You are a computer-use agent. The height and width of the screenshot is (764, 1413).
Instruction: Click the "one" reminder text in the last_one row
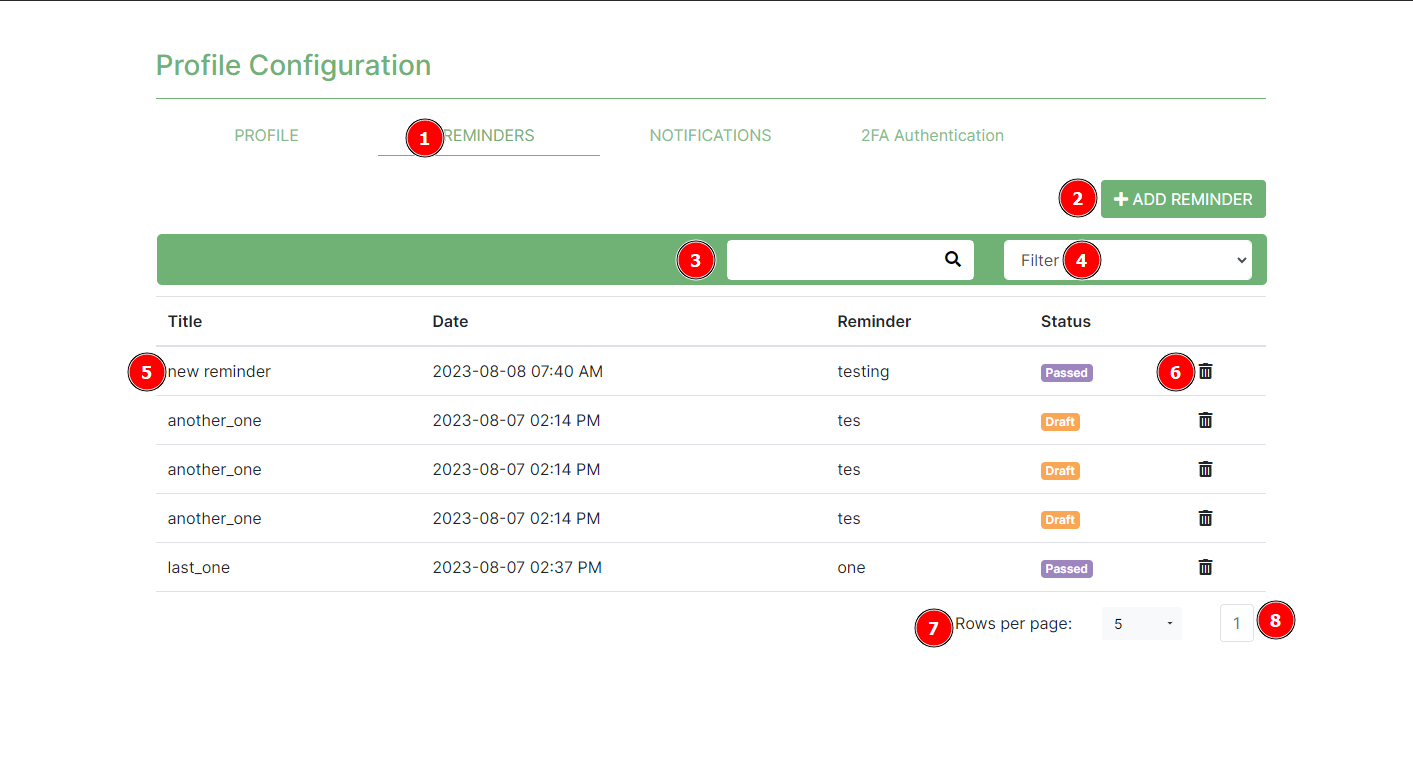coord(851,567)
